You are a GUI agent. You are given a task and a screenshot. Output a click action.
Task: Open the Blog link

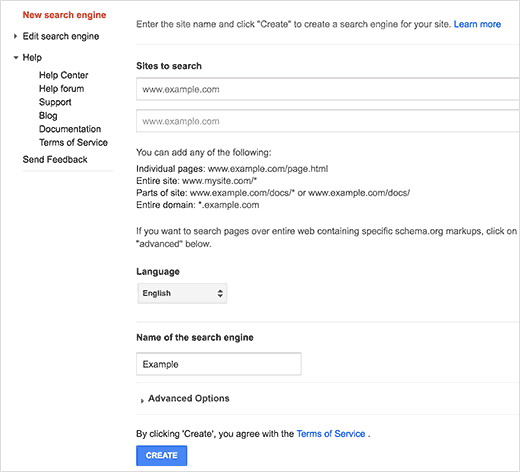pyautogui.click(x=48, y=116)
